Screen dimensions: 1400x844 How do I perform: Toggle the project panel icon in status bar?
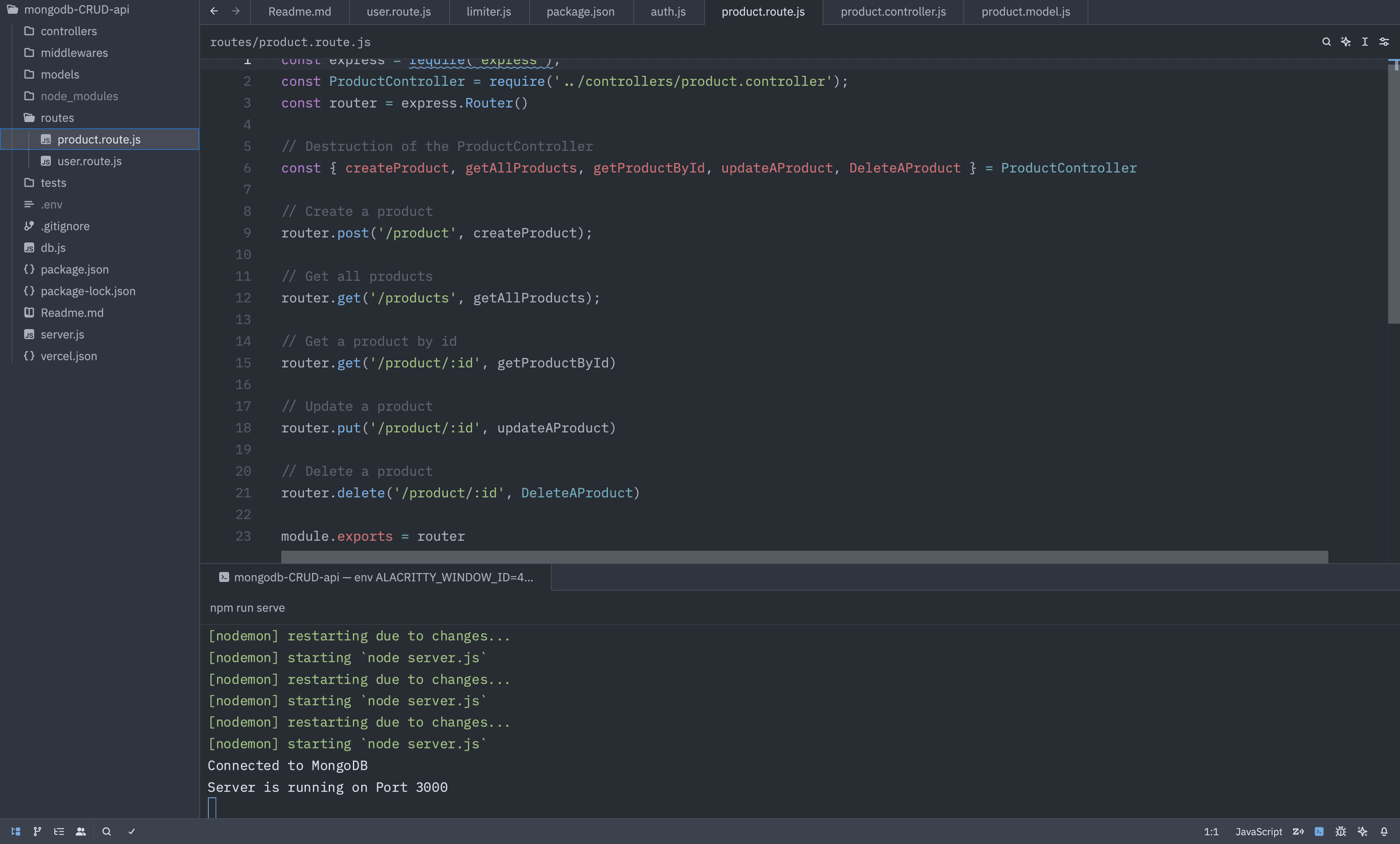[16, 831]
